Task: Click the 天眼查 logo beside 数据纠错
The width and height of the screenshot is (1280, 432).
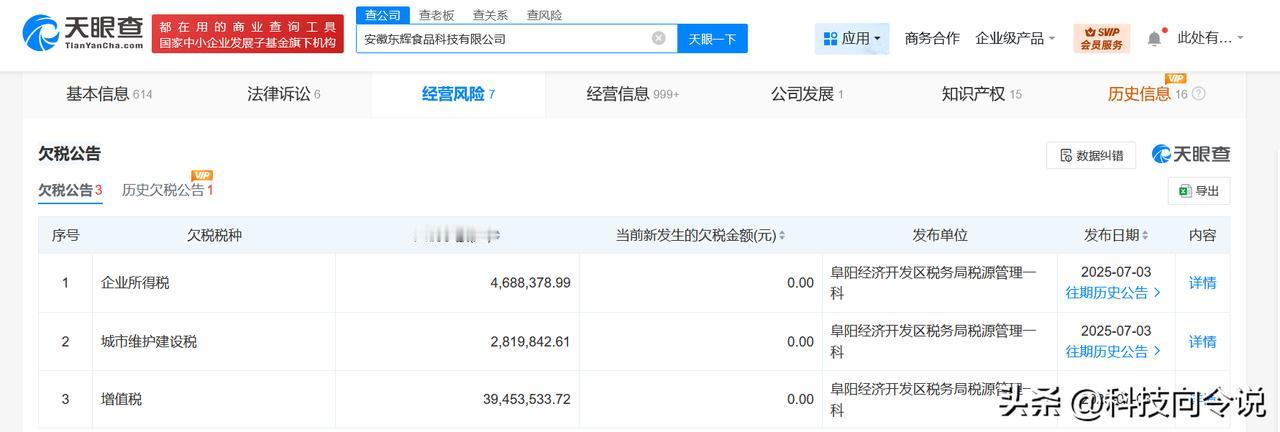Action: 1191,154
